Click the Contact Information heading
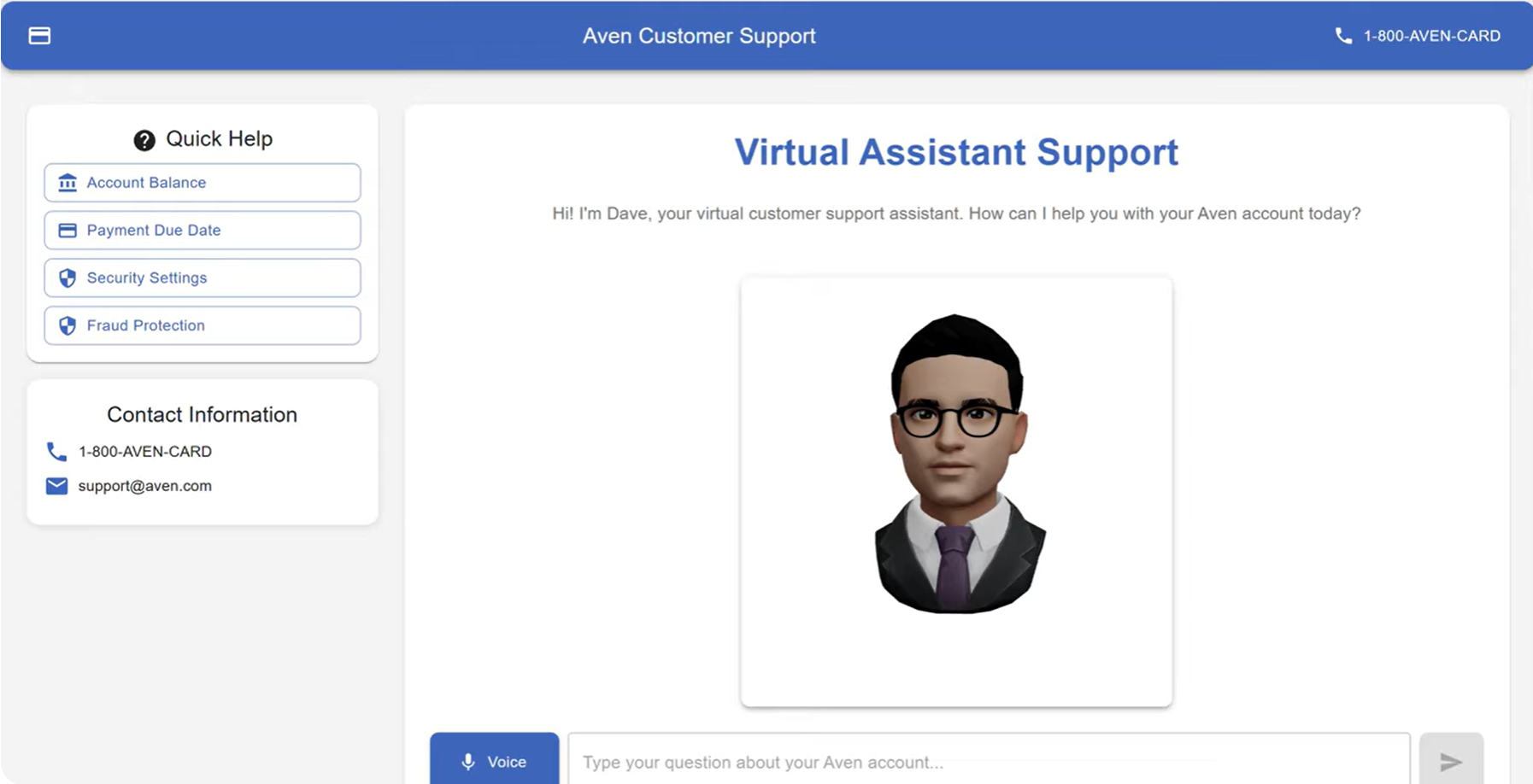Viewport: 1533px width, 784px height. click(x=202, y=414)
